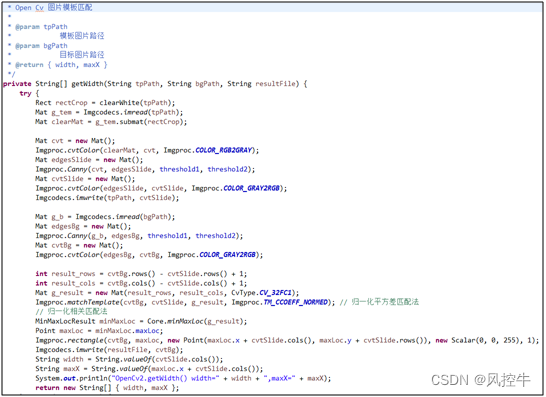Viewport: 546px width, 397px height.
Task: Click the 'try {' line
Action: click(29, 93)
